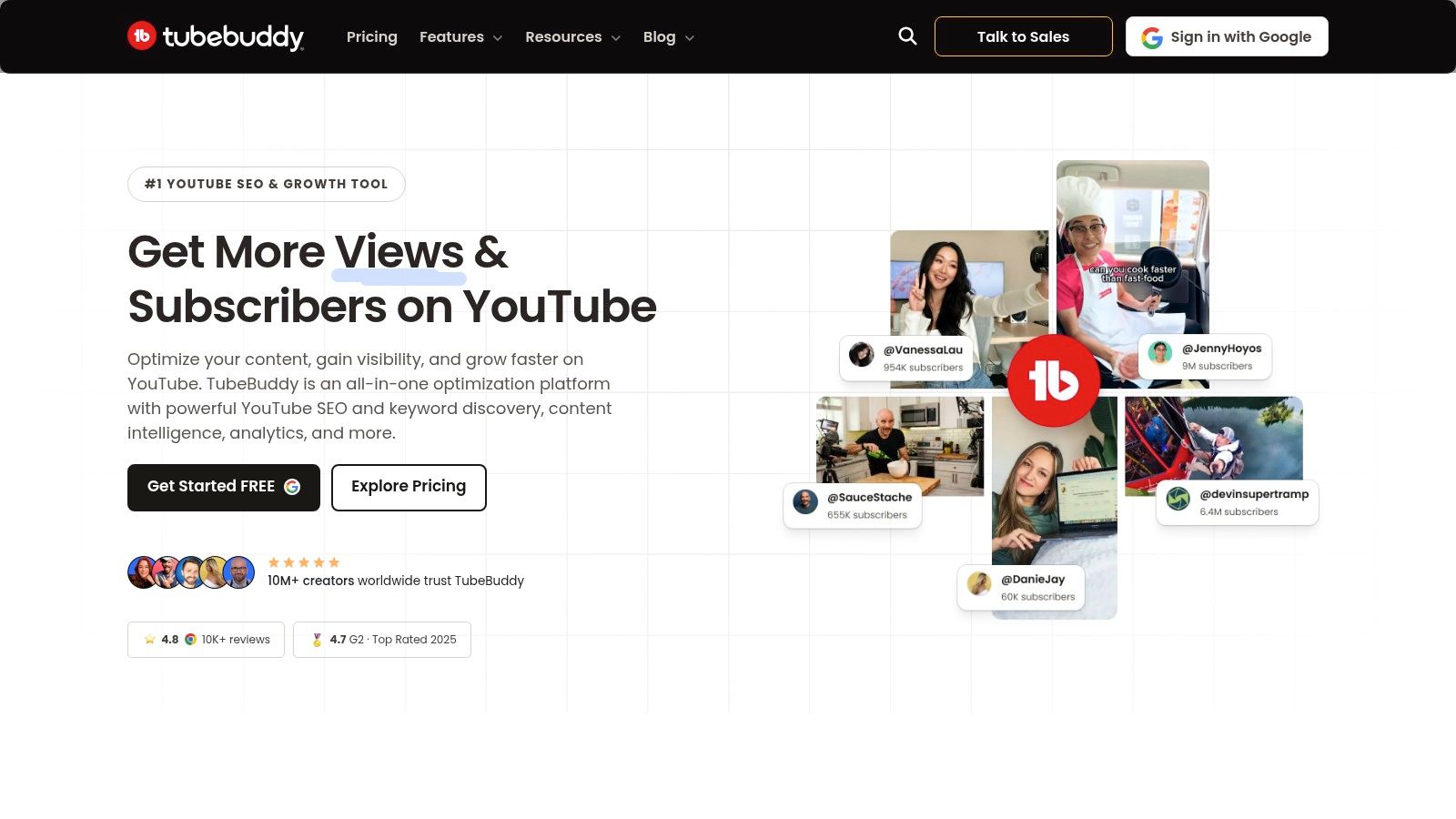
Task: Click Sign in with Google button
Action: click(x=1227, y=36)
